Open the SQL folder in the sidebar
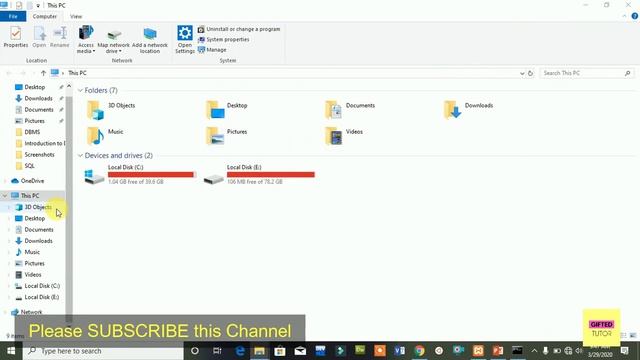 29,166
